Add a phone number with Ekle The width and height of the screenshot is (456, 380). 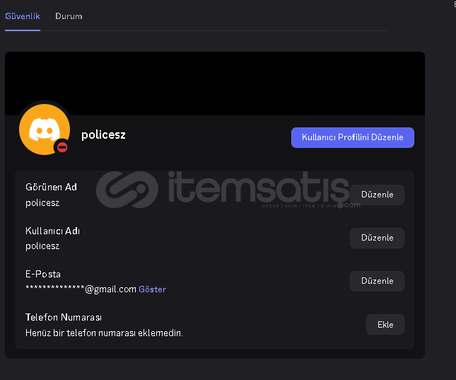385,325
